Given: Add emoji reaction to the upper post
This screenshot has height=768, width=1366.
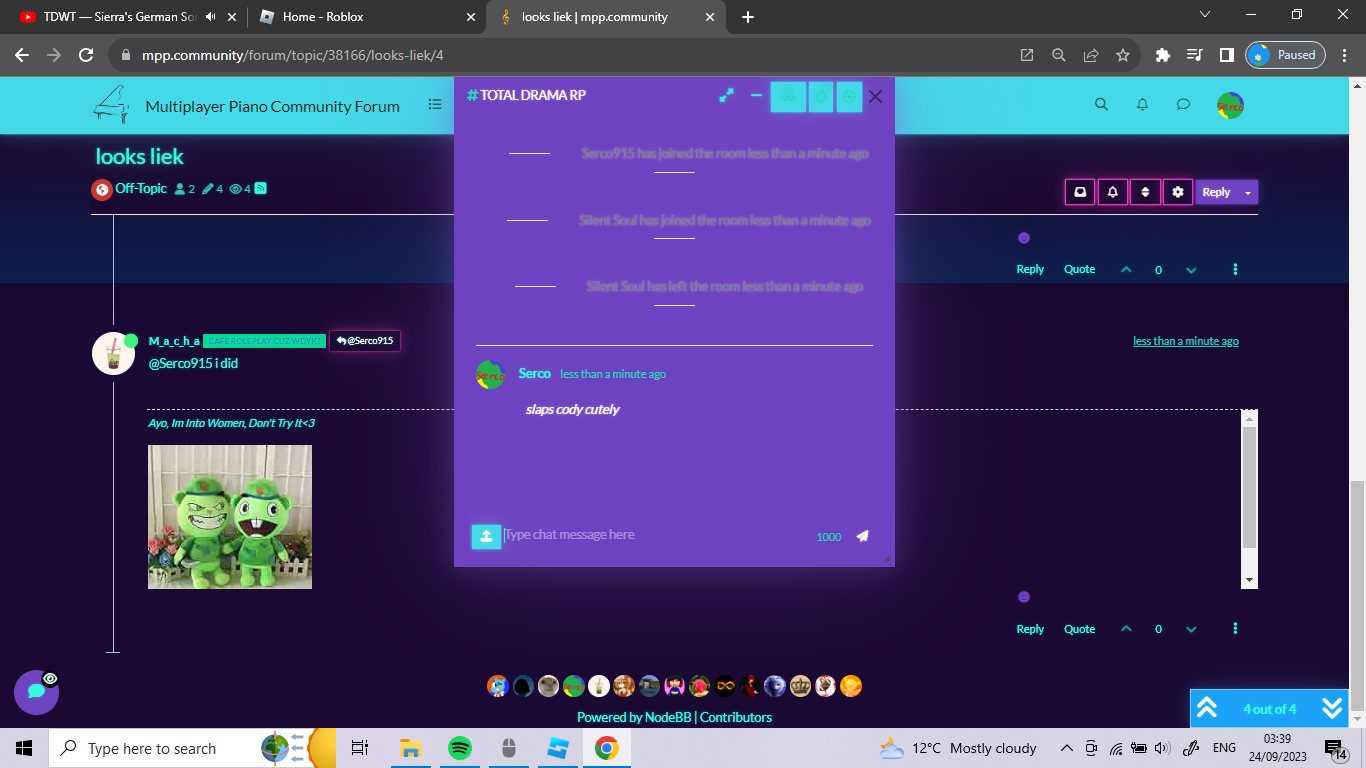Looking at the screenshot, I should click(1023, 238).
